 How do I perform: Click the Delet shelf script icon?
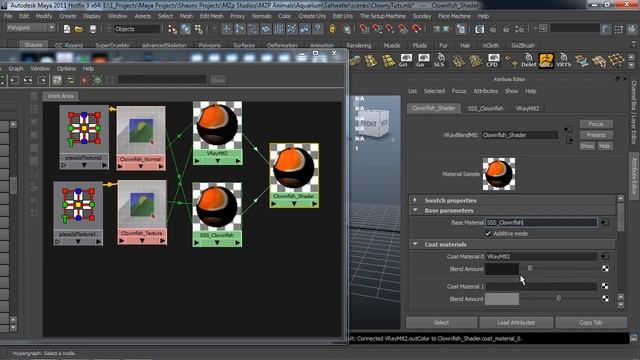coord(528,61)
